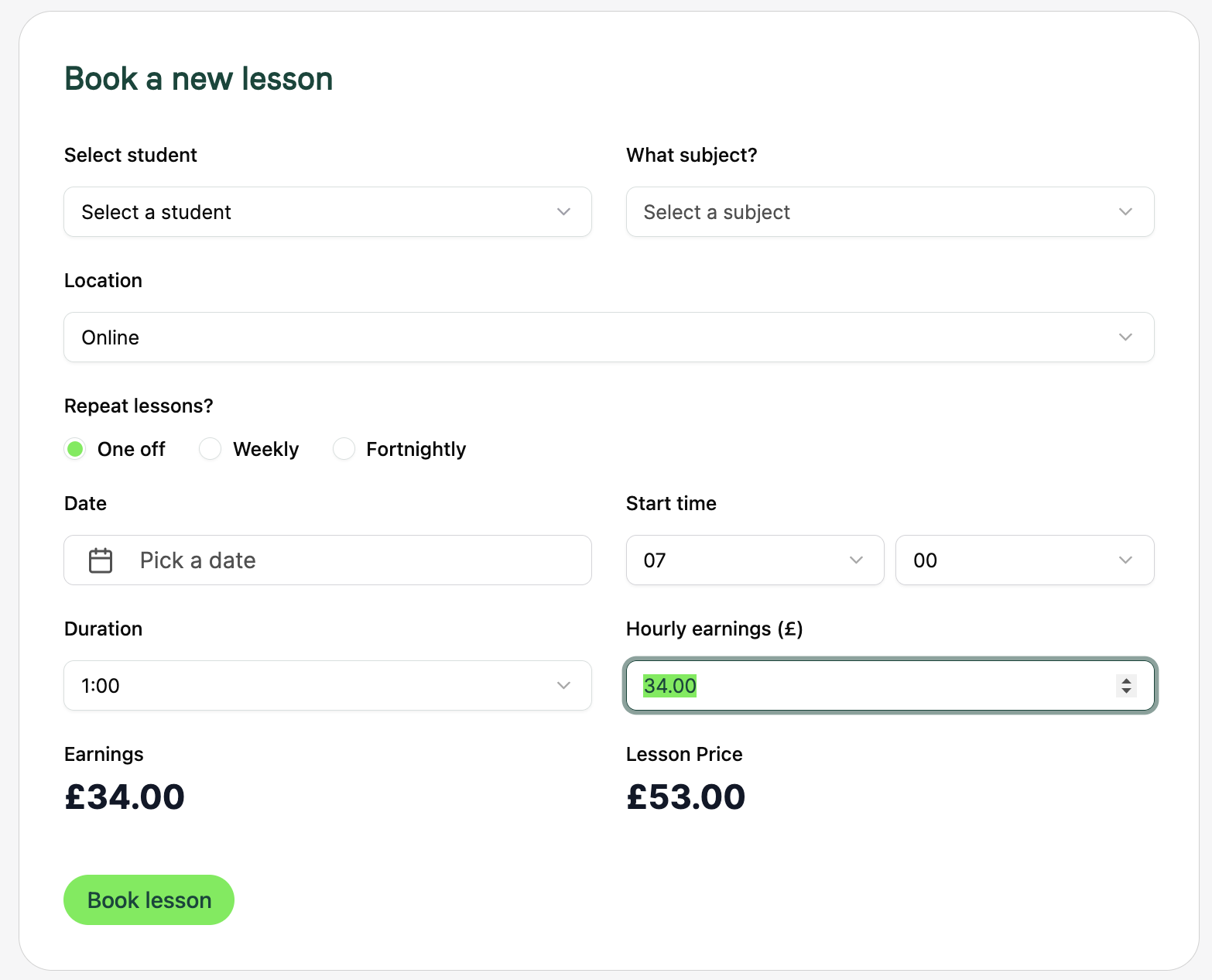Open the Select a student dropdown

tap(327, 212)
